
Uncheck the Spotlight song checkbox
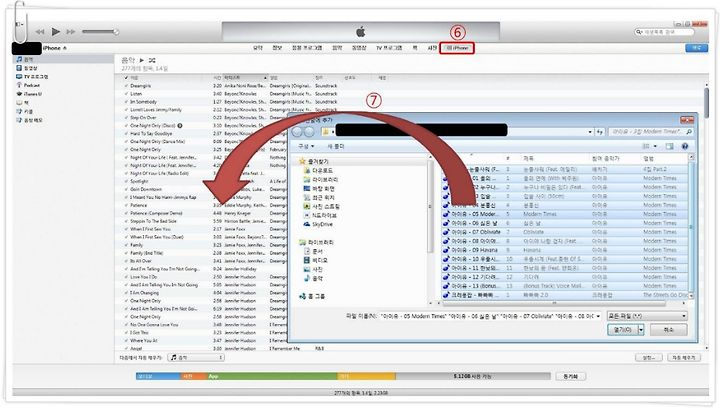click(126, 181)
